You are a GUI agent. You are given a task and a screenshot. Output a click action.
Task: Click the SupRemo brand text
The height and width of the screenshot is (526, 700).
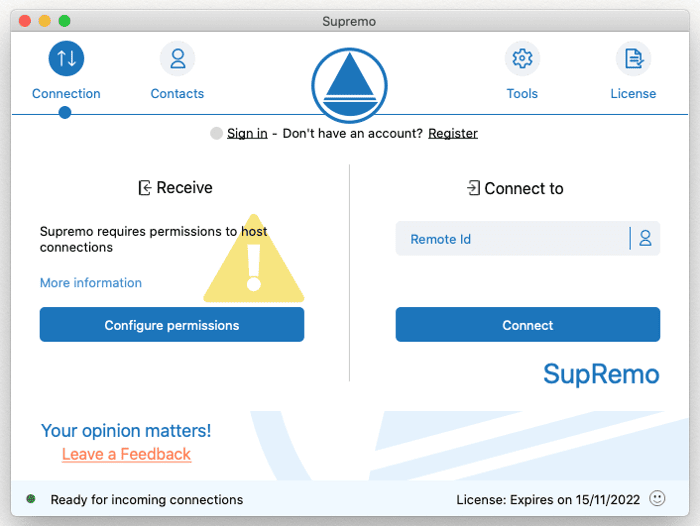pos(601,374)
